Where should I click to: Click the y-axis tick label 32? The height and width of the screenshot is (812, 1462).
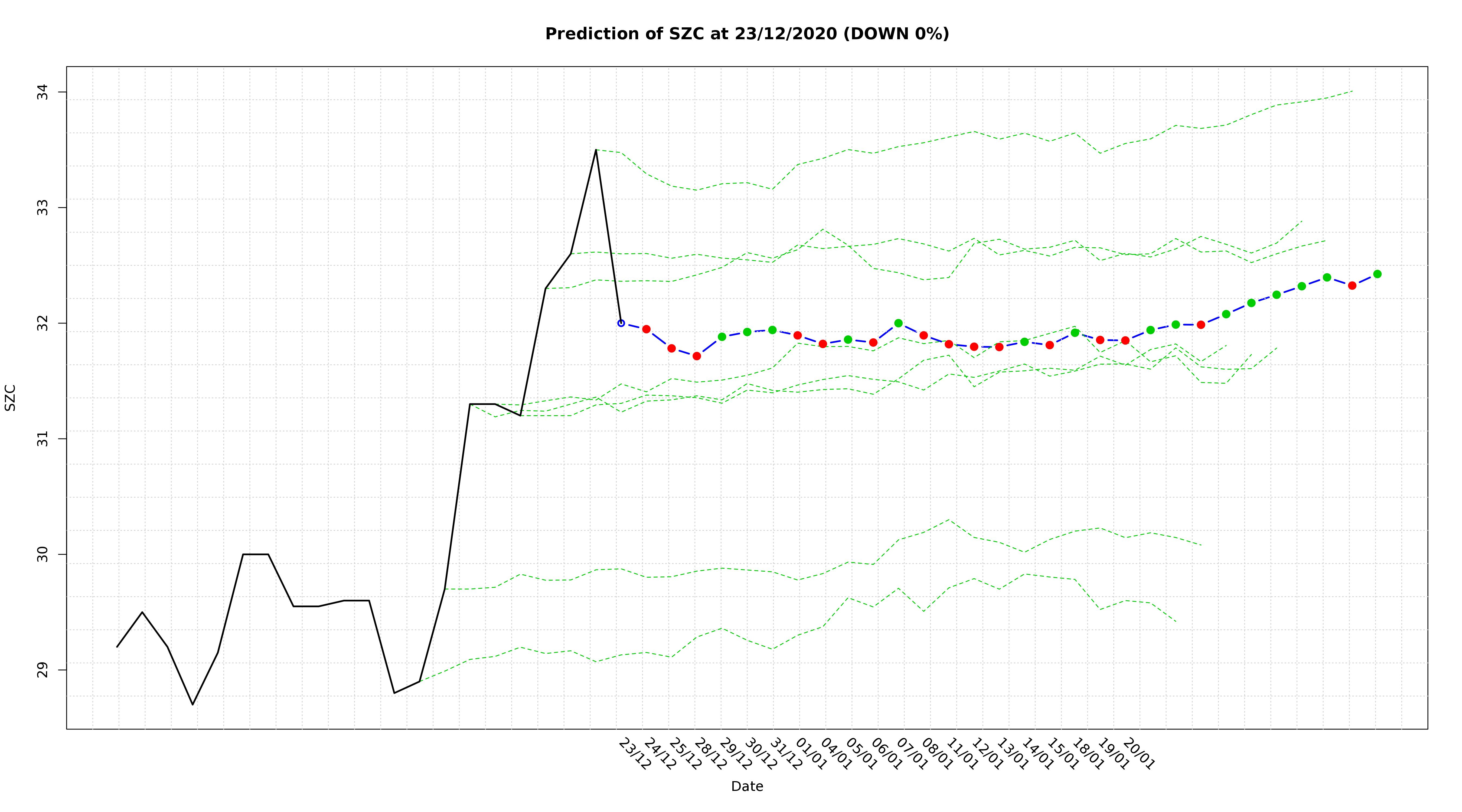click(43, 323)
